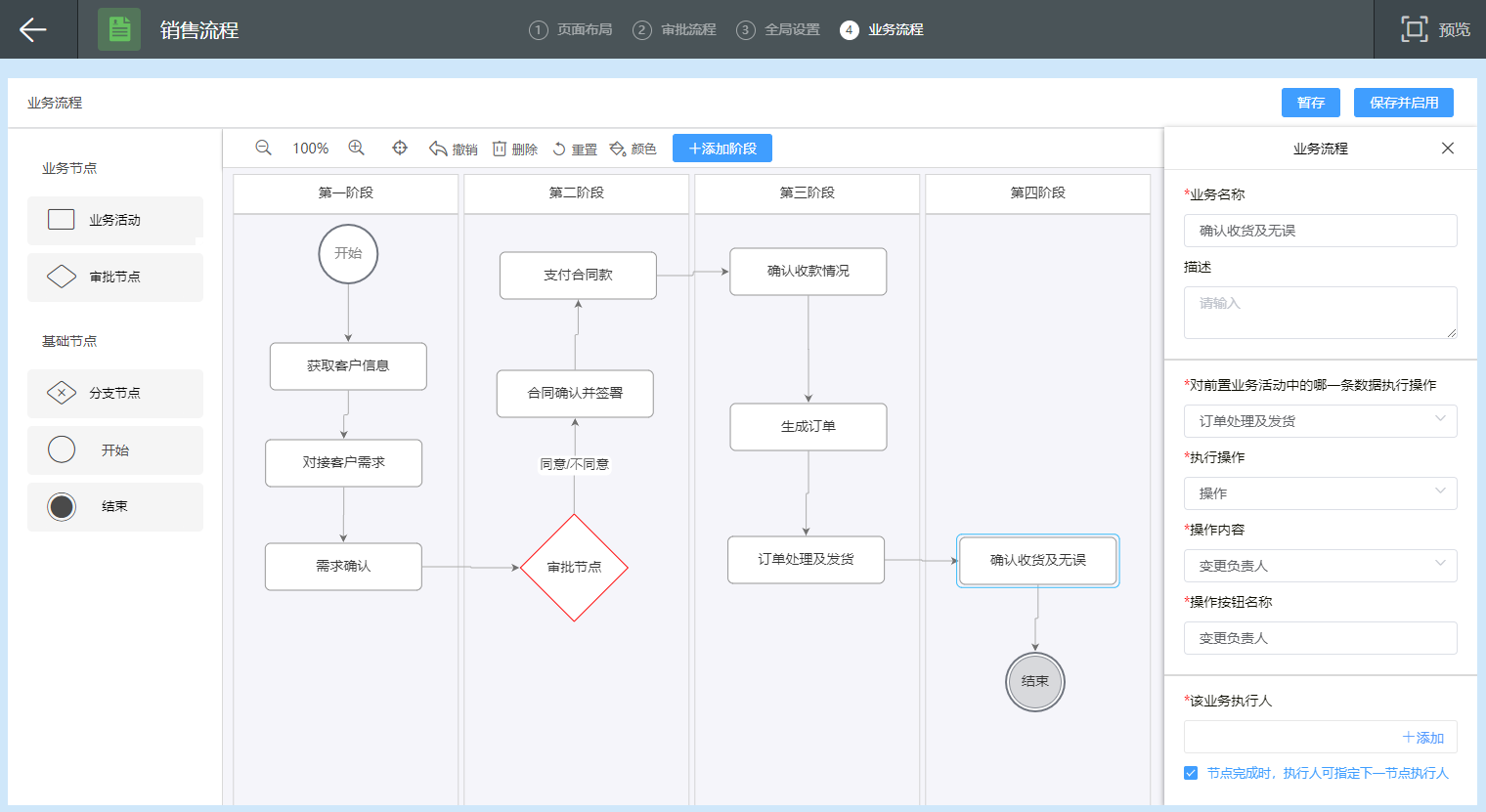Close the 业务流程 properties panel
The image size is (1486, 812).
(1447, 149)
